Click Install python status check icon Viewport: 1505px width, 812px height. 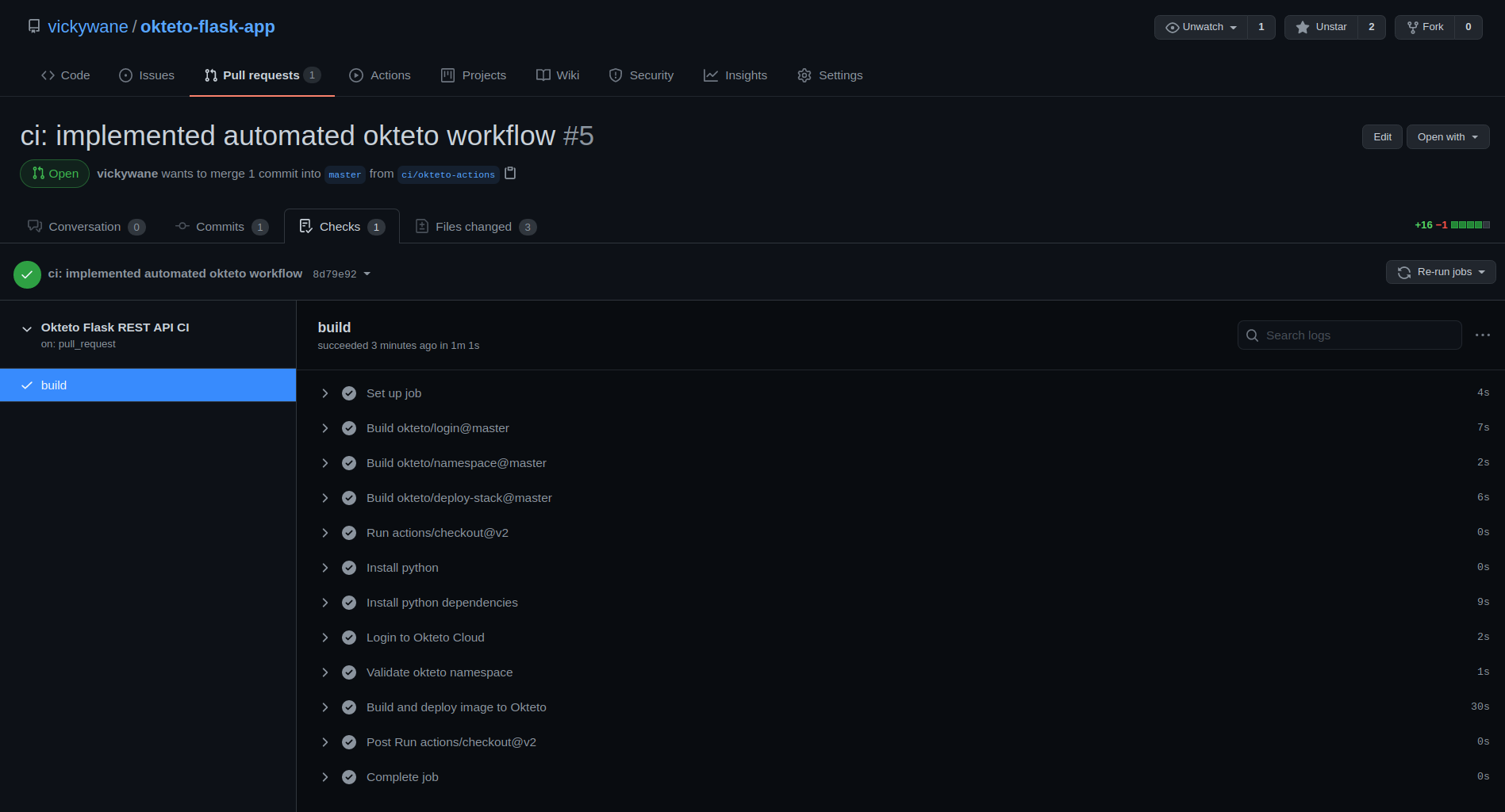pos(349,568)
